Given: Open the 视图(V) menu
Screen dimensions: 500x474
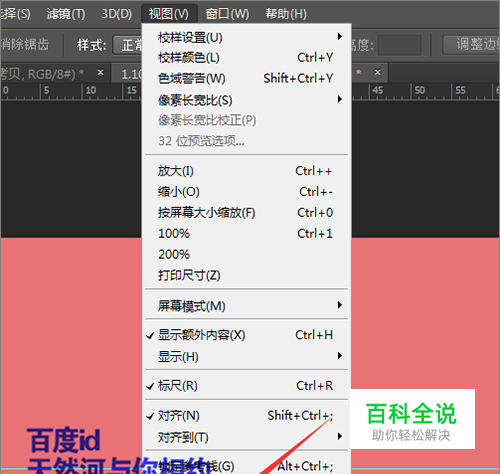Looking at the screenshot, I should click(169, 14).
